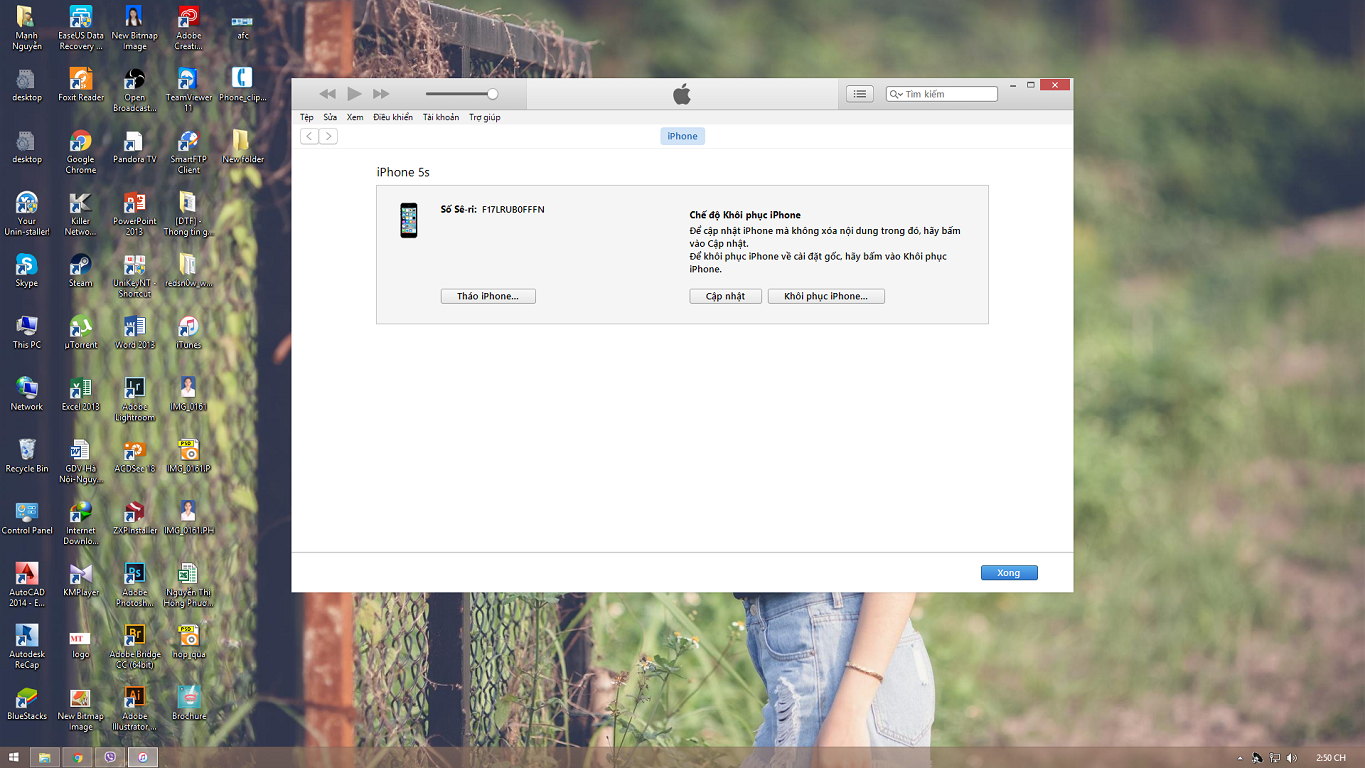1365x768 pixels.
Task: Select the Word 2013 desktop icon
Action: (x=135, y=332)
